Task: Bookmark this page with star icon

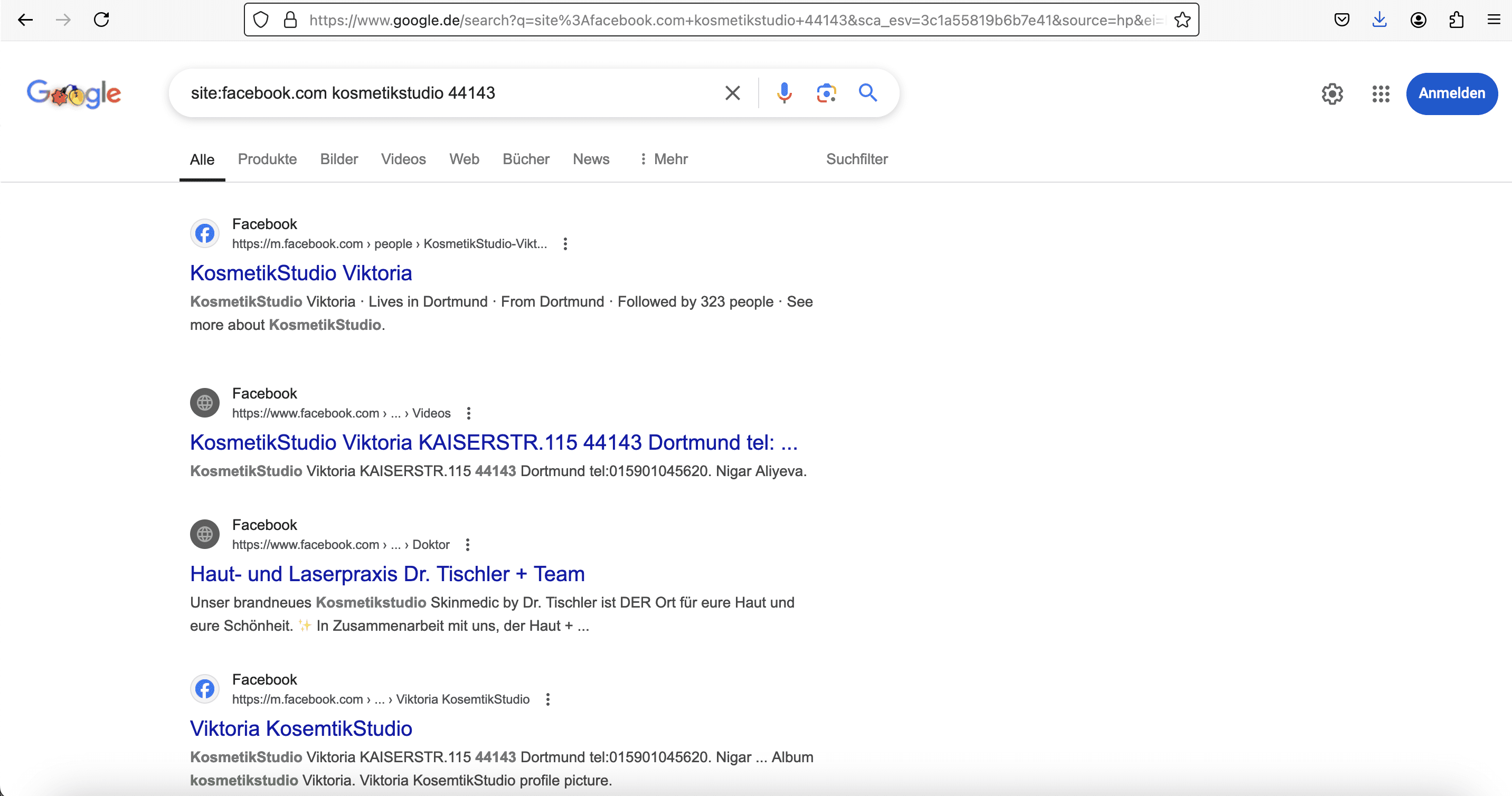Action: pos(1182,20)
